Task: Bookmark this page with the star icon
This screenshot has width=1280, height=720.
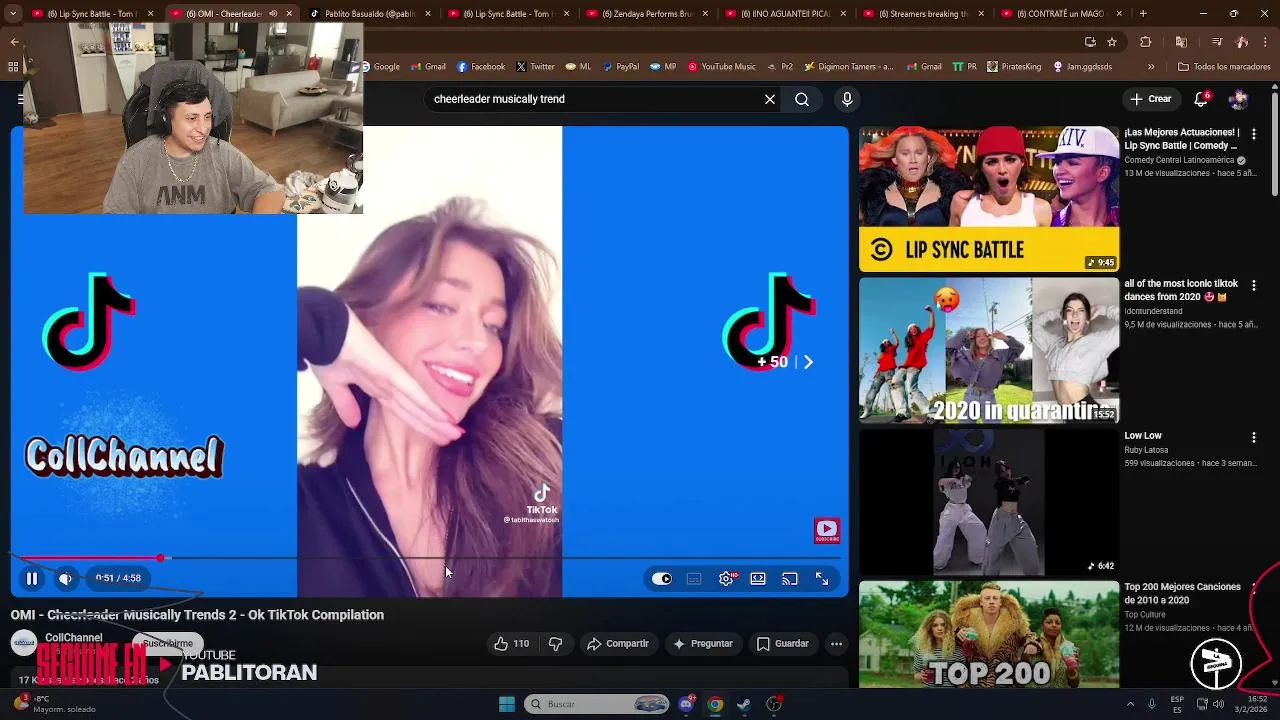Action: [x=1112, y=42]
